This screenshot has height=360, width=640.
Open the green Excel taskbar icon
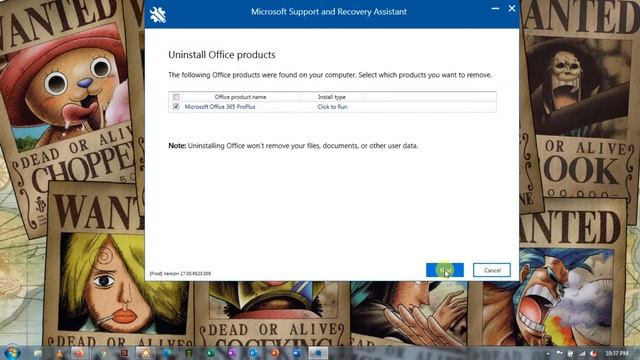(210, 353)
